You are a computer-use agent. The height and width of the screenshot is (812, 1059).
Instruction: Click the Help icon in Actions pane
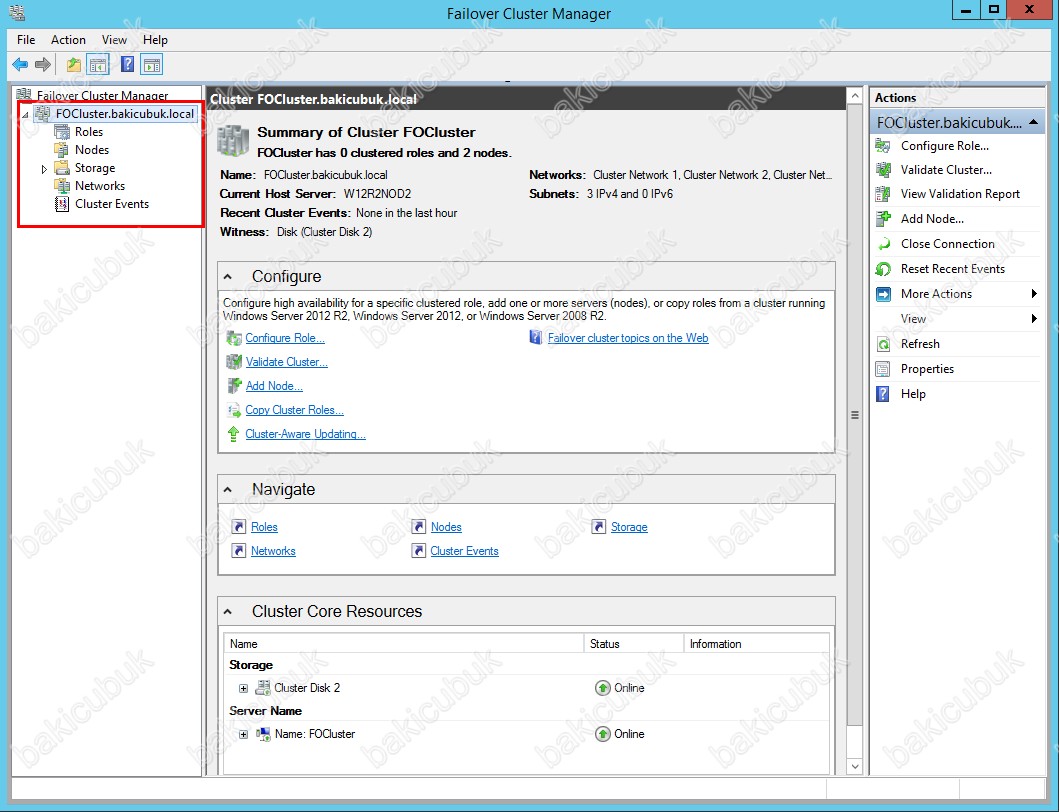click(883, 394)
